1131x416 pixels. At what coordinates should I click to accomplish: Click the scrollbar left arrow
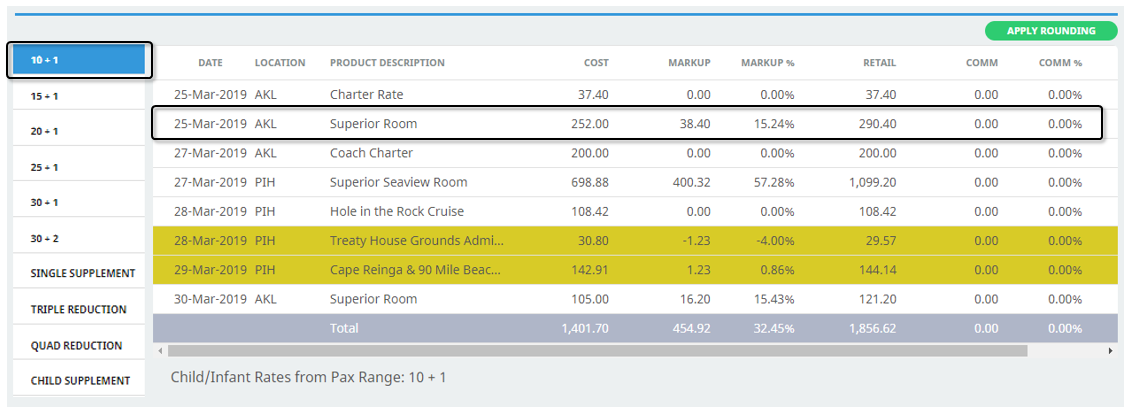pyautogui.click(x=159, y=350)
